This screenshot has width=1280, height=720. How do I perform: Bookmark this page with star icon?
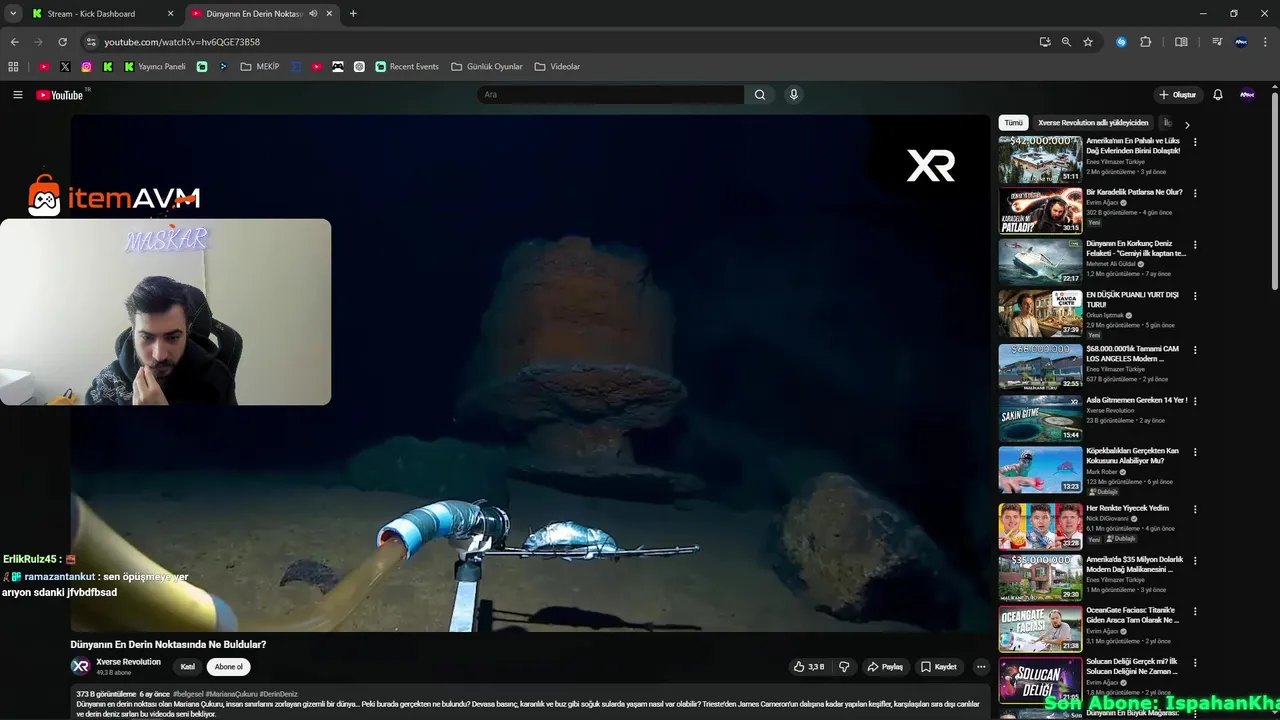coord(1088,42)
